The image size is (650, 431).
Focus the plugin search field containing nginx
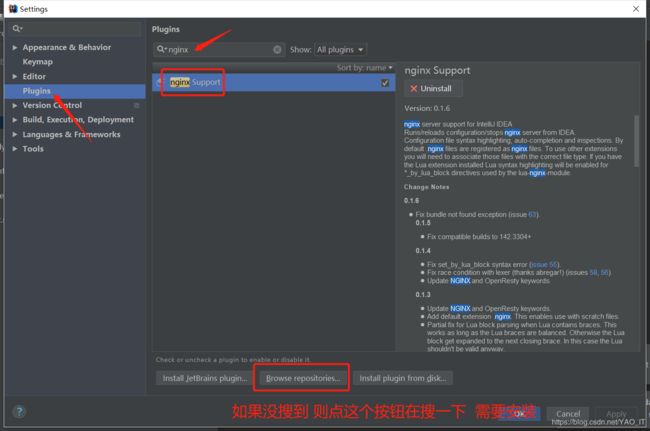(x=220, y=50)
